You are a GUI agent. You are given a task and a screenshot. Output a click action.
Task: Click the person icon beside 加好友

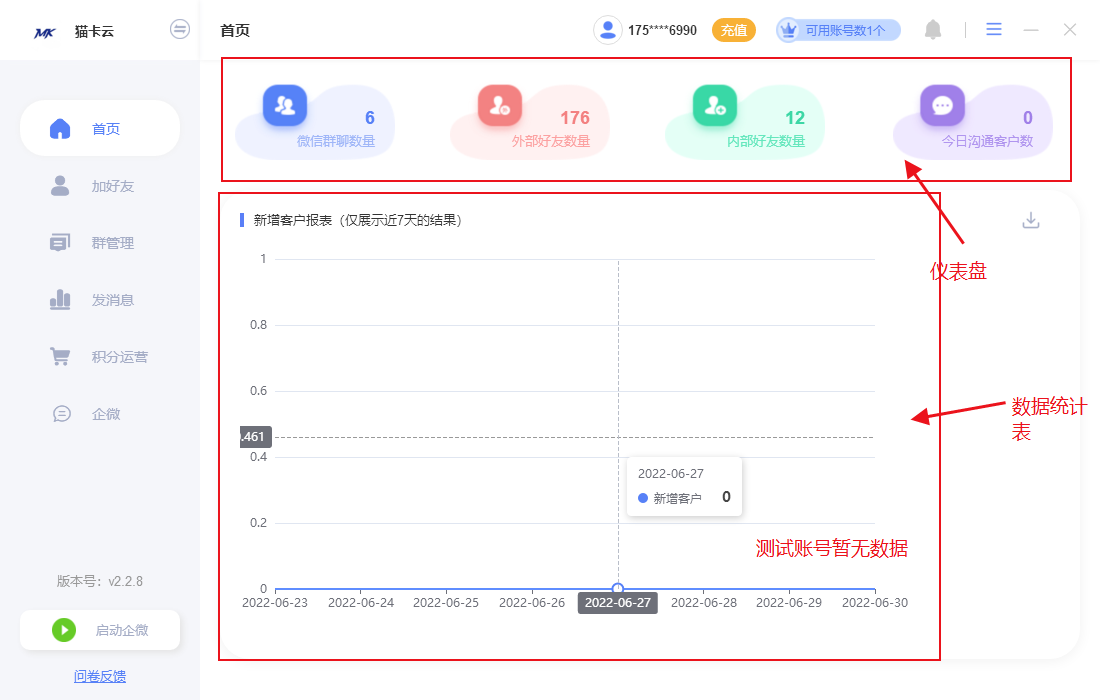[x=60, y=185]
